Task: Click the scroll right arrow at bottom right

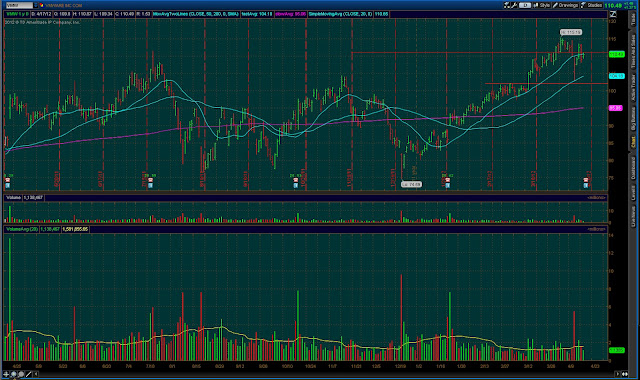Action: point(617,374)
